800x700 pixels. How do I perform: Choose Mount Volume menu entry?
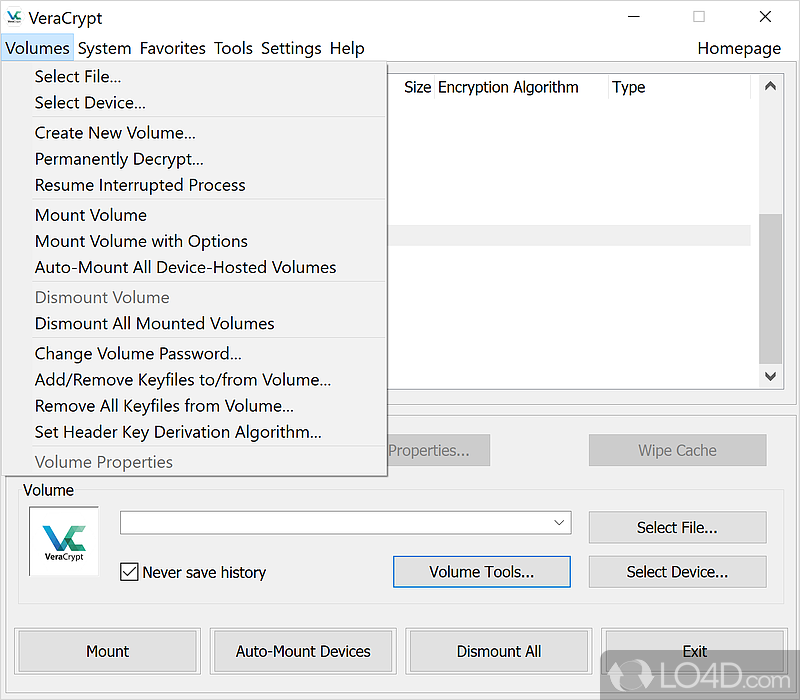point(194,215)
